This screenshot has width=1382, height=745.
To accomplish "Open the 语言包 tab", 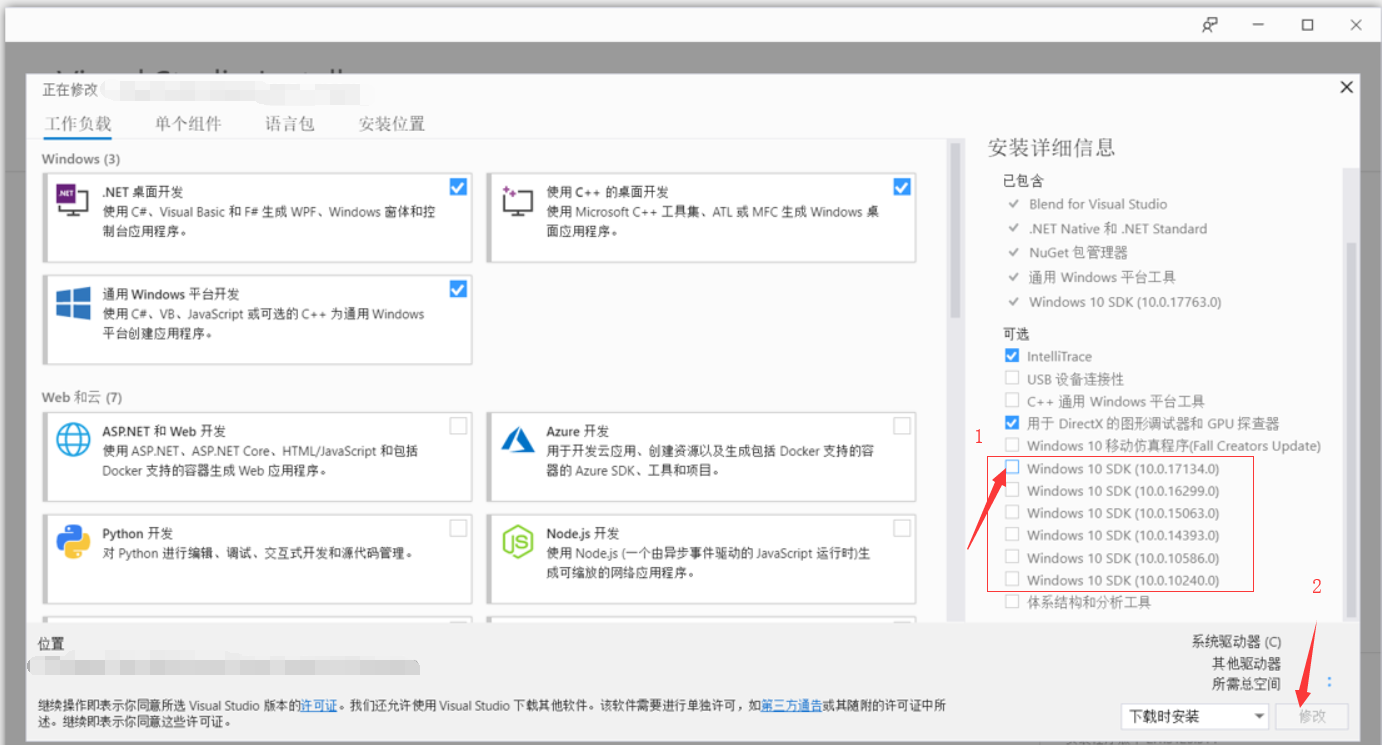I will 289,123.
